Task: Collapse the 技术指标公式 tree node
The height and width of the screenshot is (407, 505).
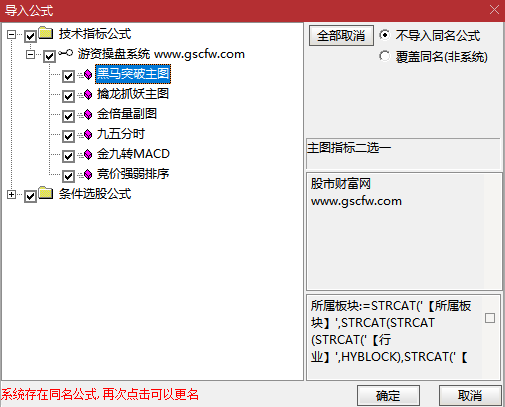Action: [11, 34]
